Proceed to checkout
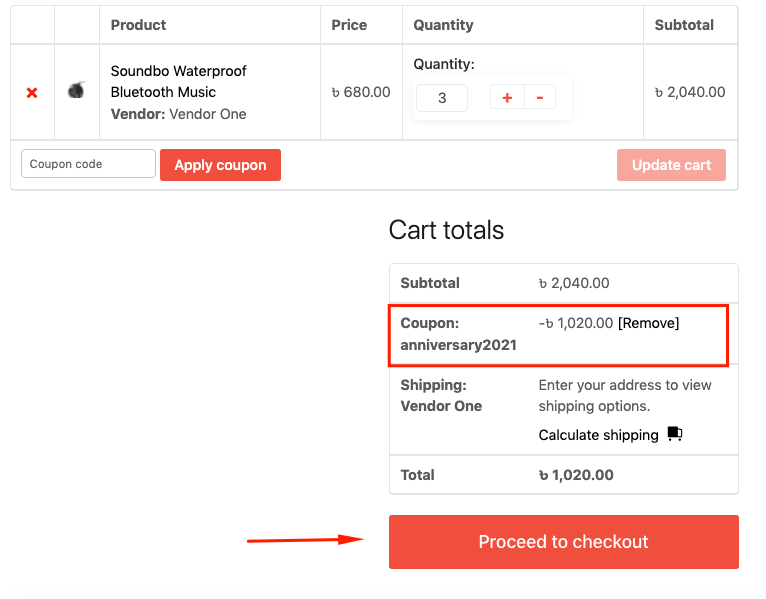The width and height of the screenshot is (766, 599). 564,542
